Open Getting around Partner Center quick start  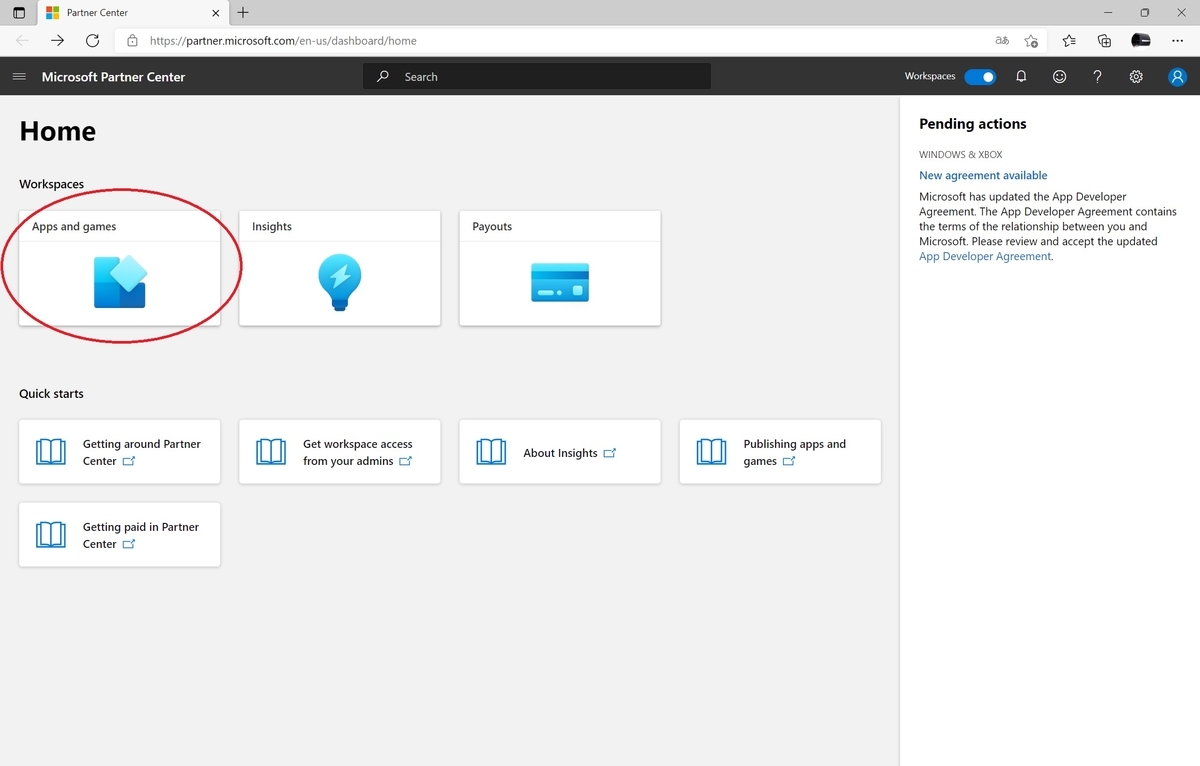pos(120,452)
